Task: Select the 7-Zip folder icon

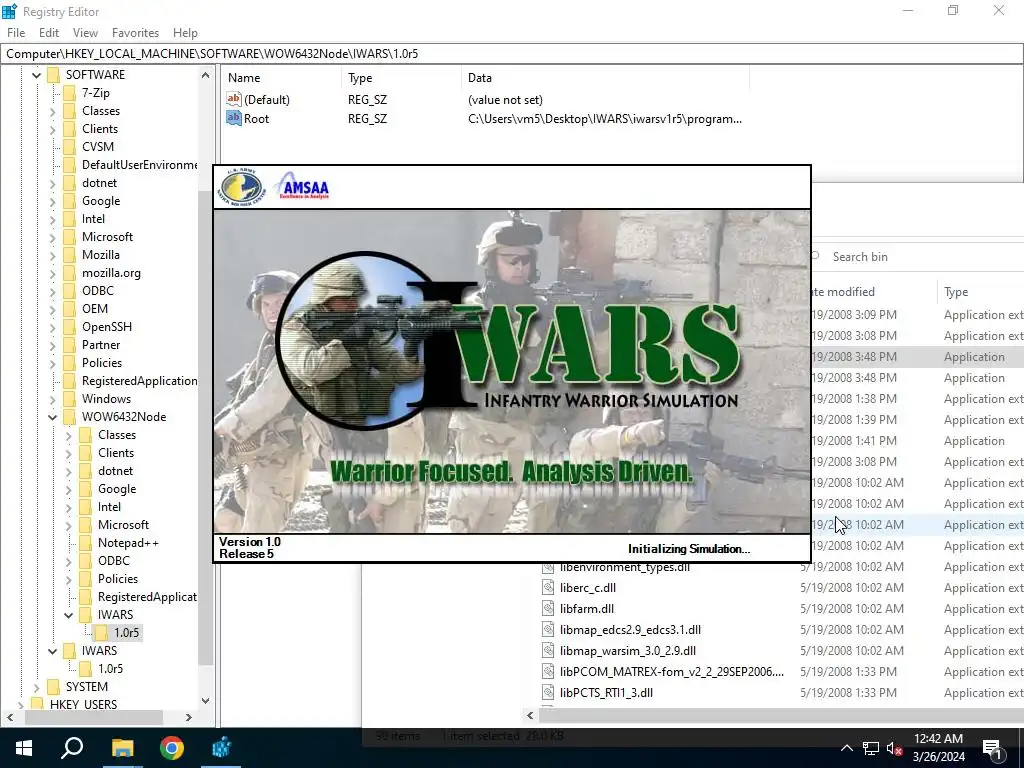Action: (x=69, y=93)
